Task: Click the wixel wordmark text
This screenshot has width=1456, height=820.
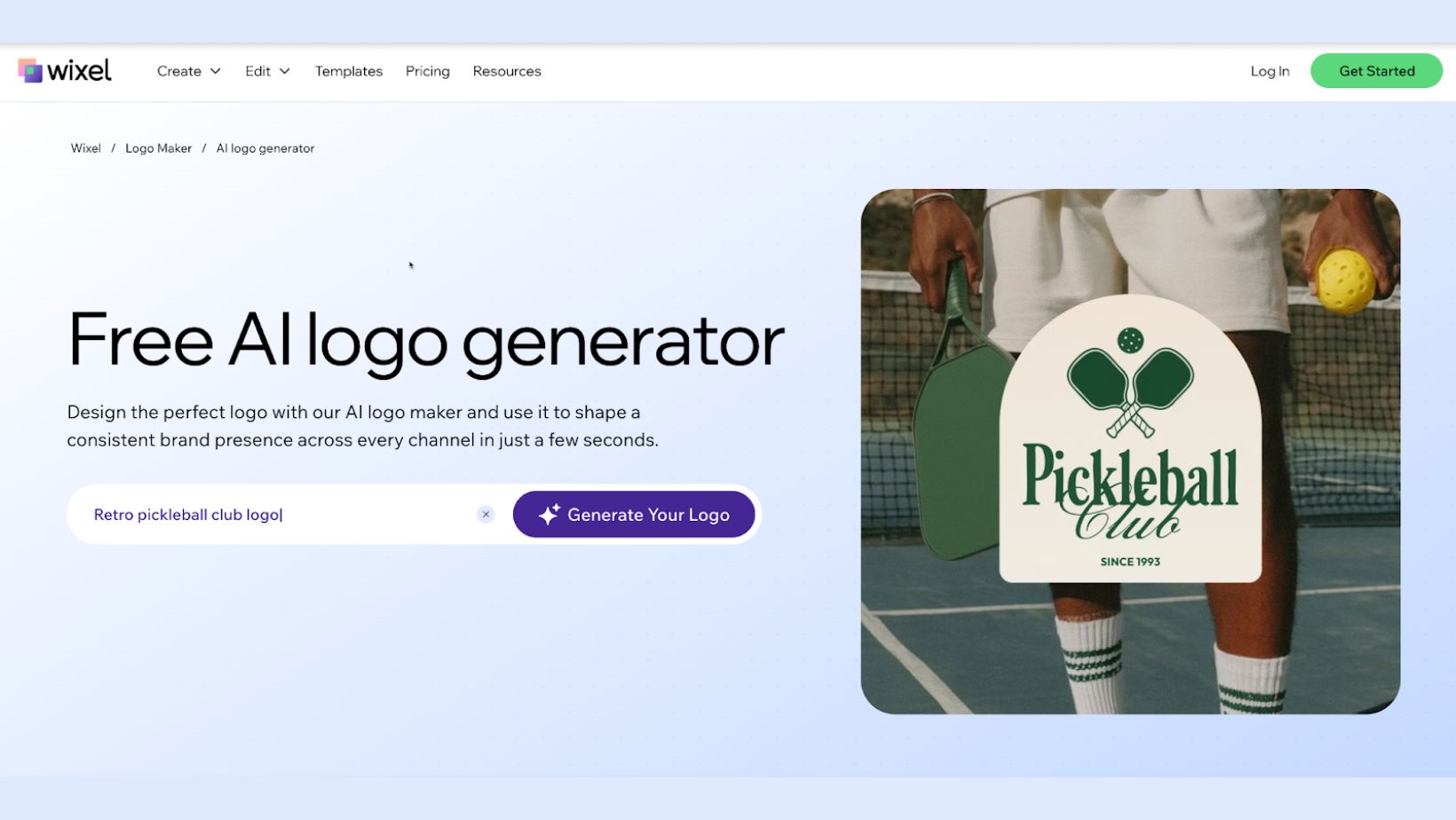Action: [x=79, y=70]
